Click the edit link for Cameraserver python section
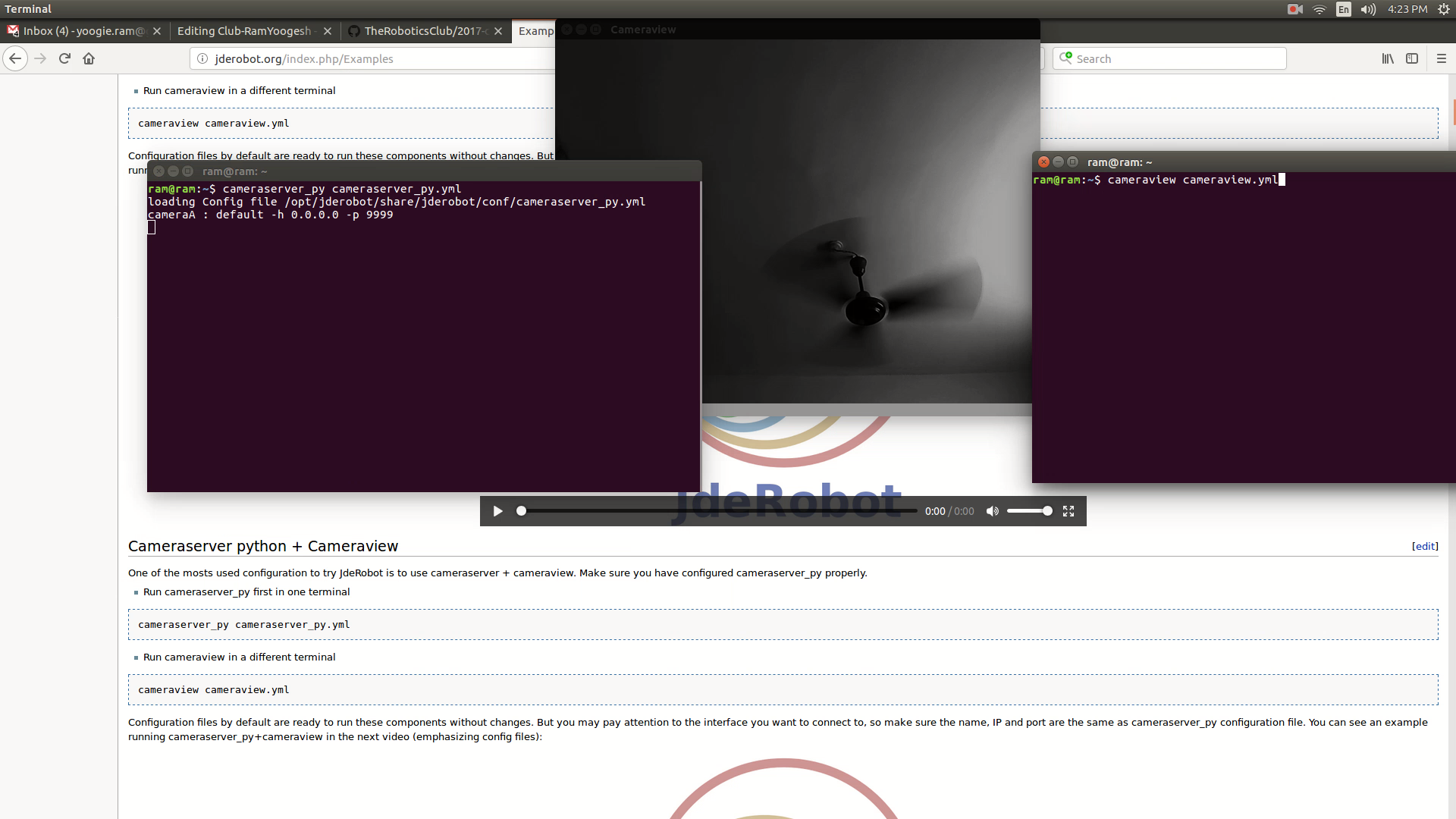The width and height of the screenshot is (1456, 819). [x=1425, y=546]
